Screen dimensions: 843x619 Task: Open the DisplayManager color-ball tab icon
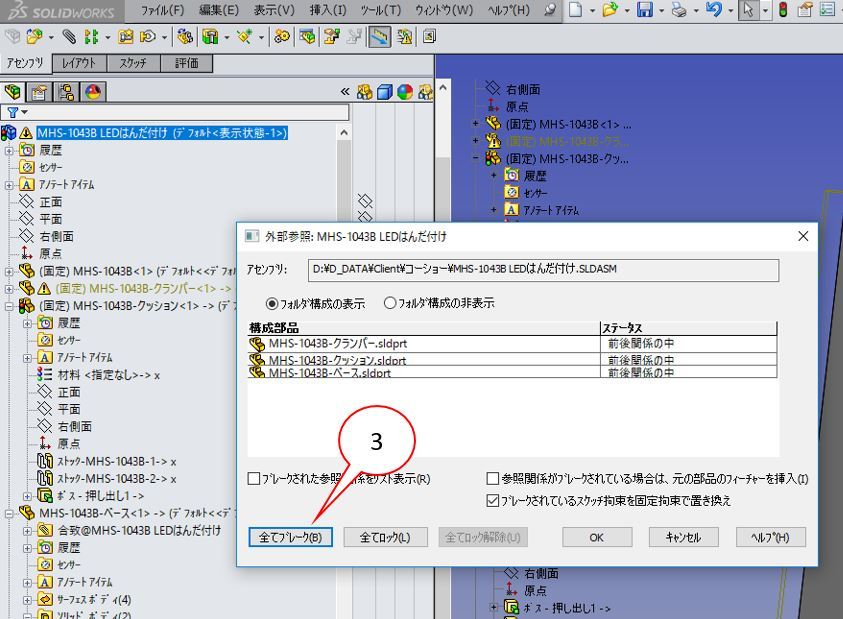click(x=94, y=92)
